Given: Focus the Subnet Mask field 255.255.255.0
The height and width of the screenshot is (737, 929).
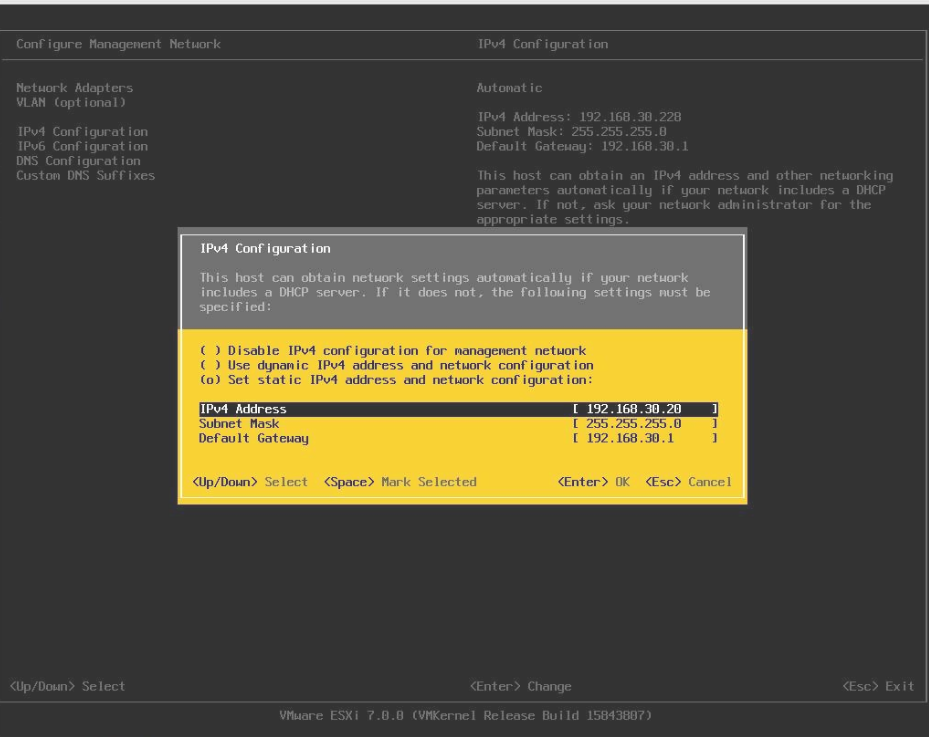Looking at the screenshot, I should (645, 424).
